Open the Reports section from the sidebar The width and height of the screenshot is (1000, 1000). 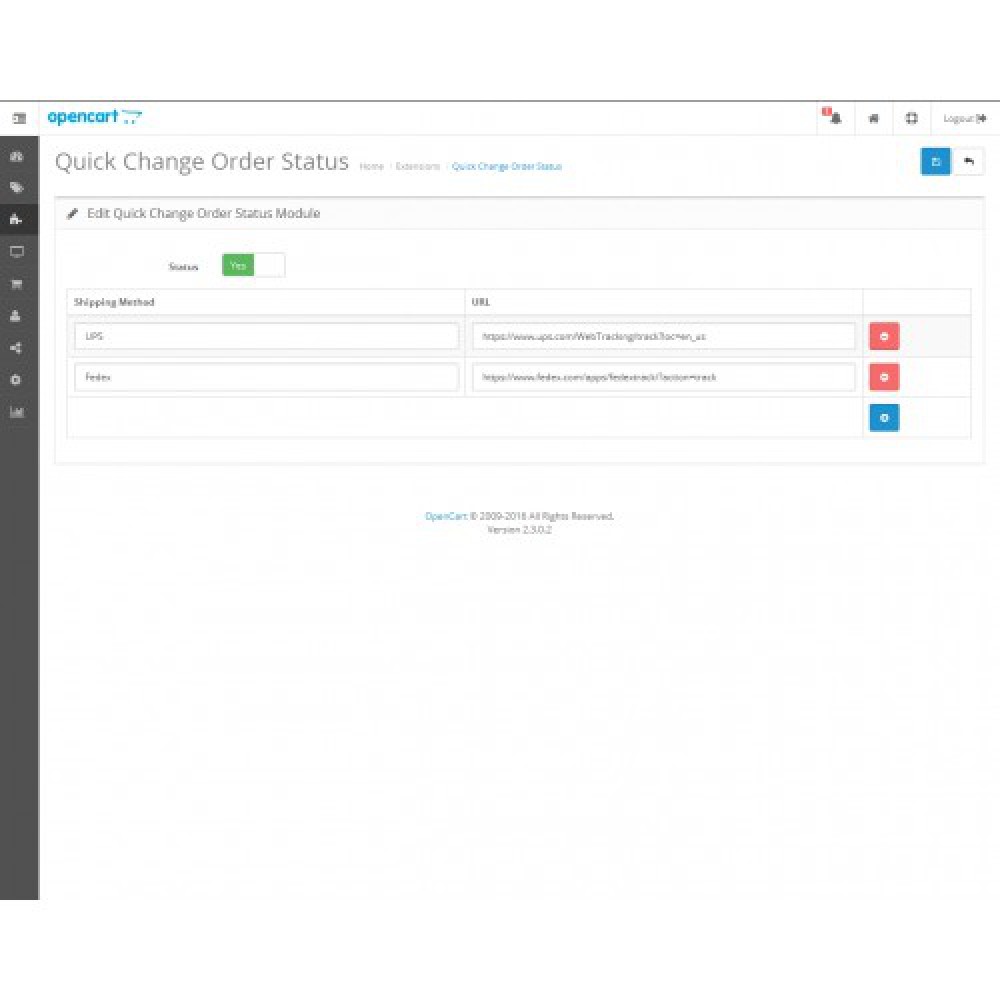17,410
